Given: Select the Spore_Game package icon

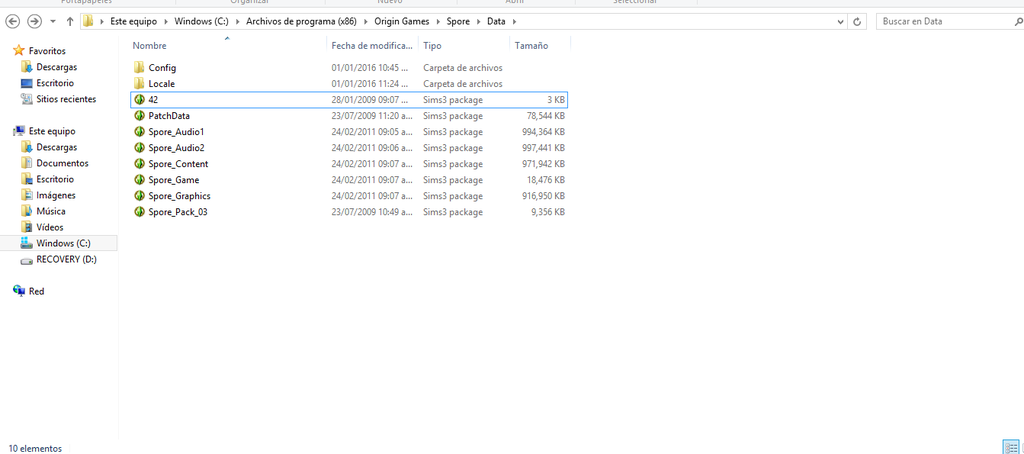Looking at the screenshot, I should (138, 180).
